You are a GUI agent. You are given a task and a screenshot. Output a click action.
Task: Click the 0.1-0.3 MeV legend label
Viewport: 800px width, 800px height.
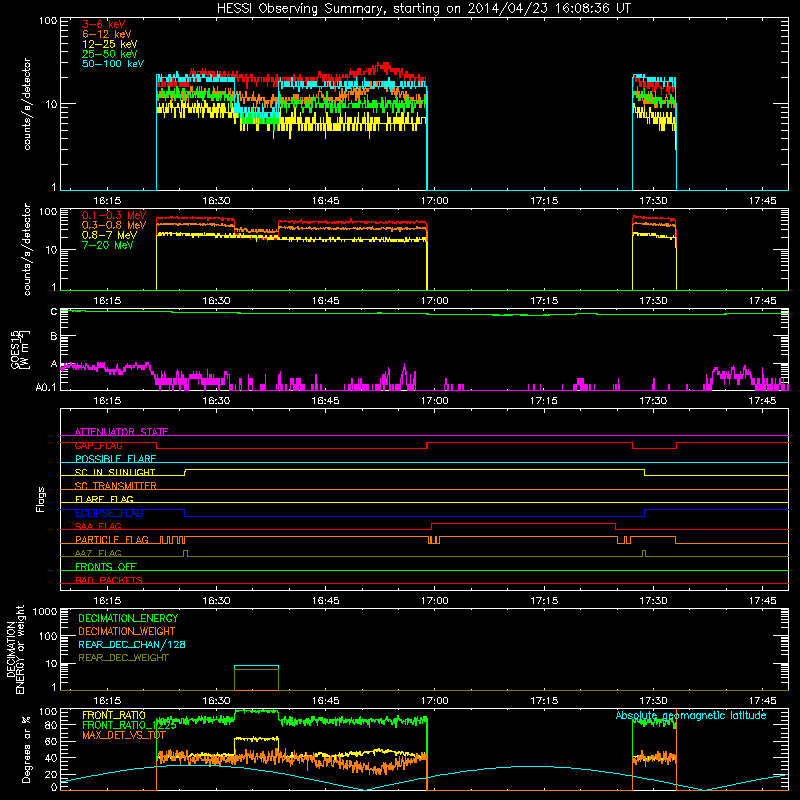coord(114,215)
